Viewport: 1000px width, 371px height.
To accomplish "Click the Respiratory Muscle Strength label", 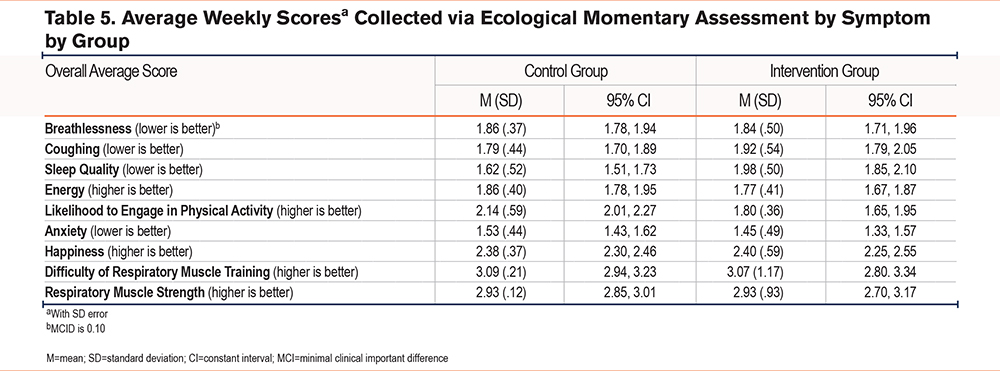I will [x=169, y=293].
